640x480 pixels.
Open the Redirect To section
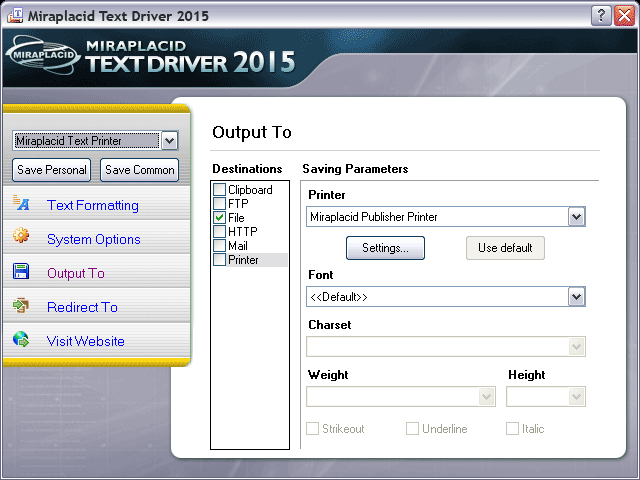[82, 307]
